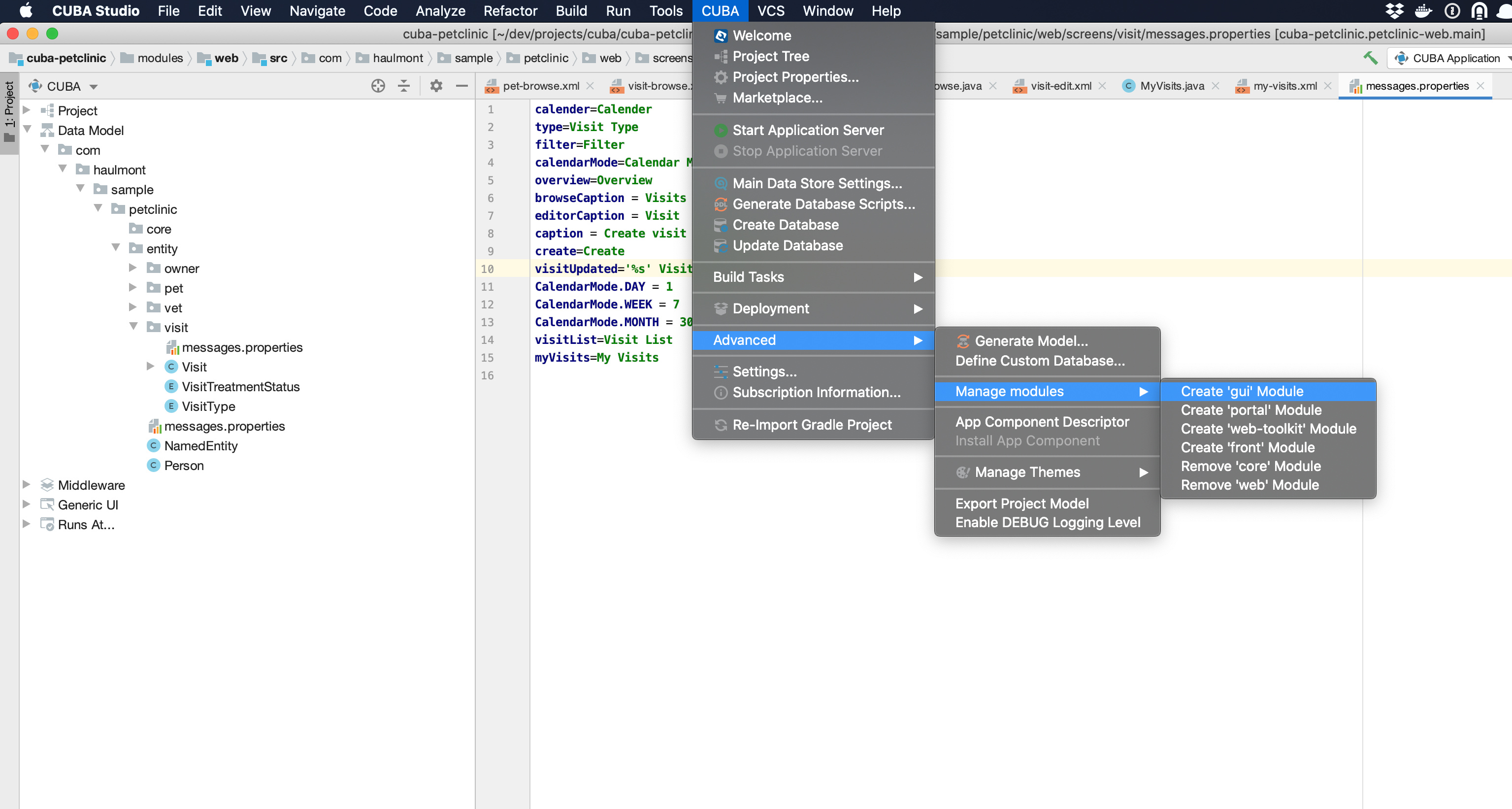Click the myVisits=My Visits line
This screenshot has width=1512, height=809.
click(596, 358)
